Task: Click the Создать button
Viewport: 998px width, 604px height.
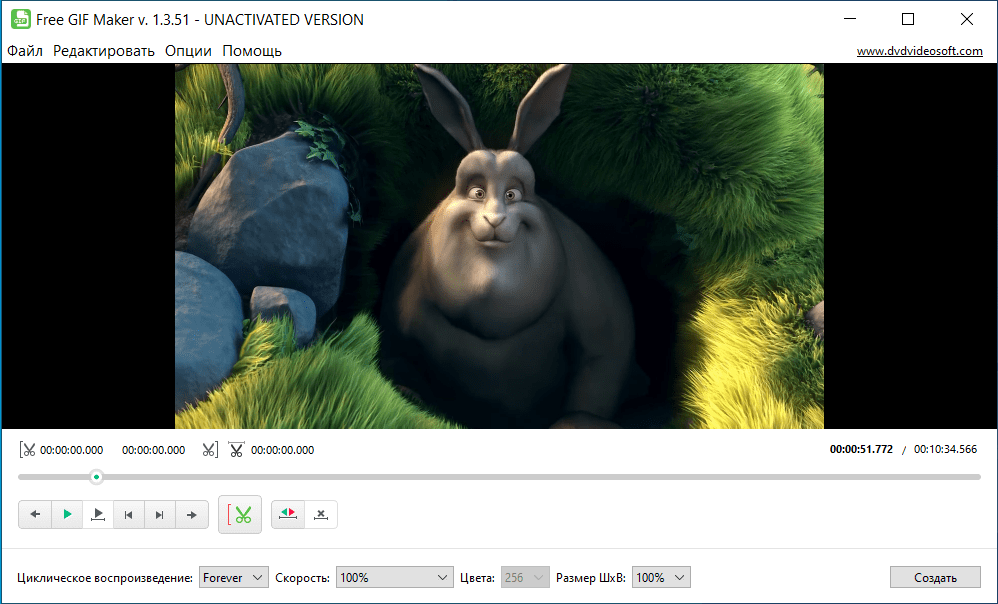Action: click(935, 577)
